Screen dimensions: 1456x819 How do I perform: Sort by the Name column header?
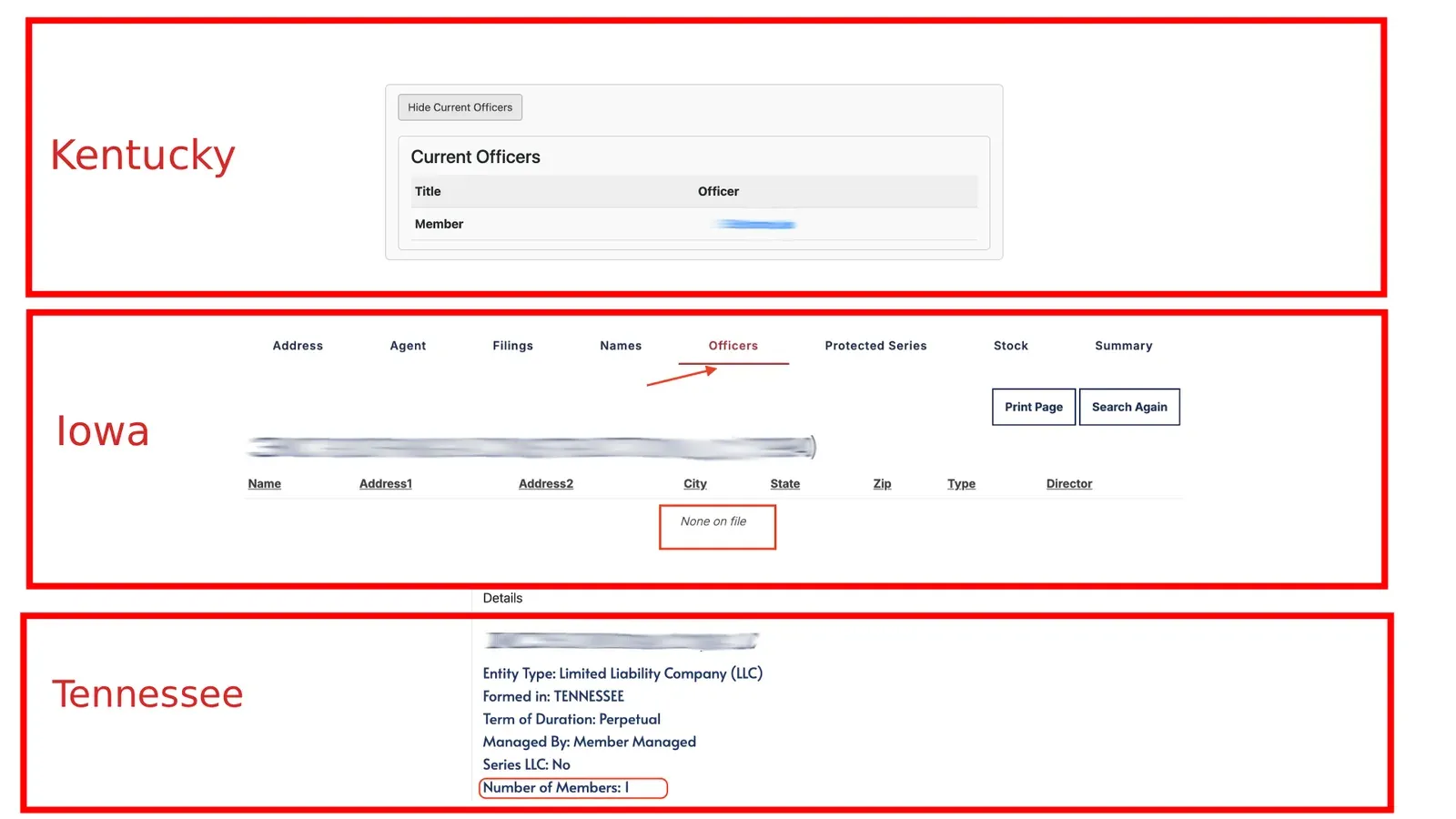point(265,484)
